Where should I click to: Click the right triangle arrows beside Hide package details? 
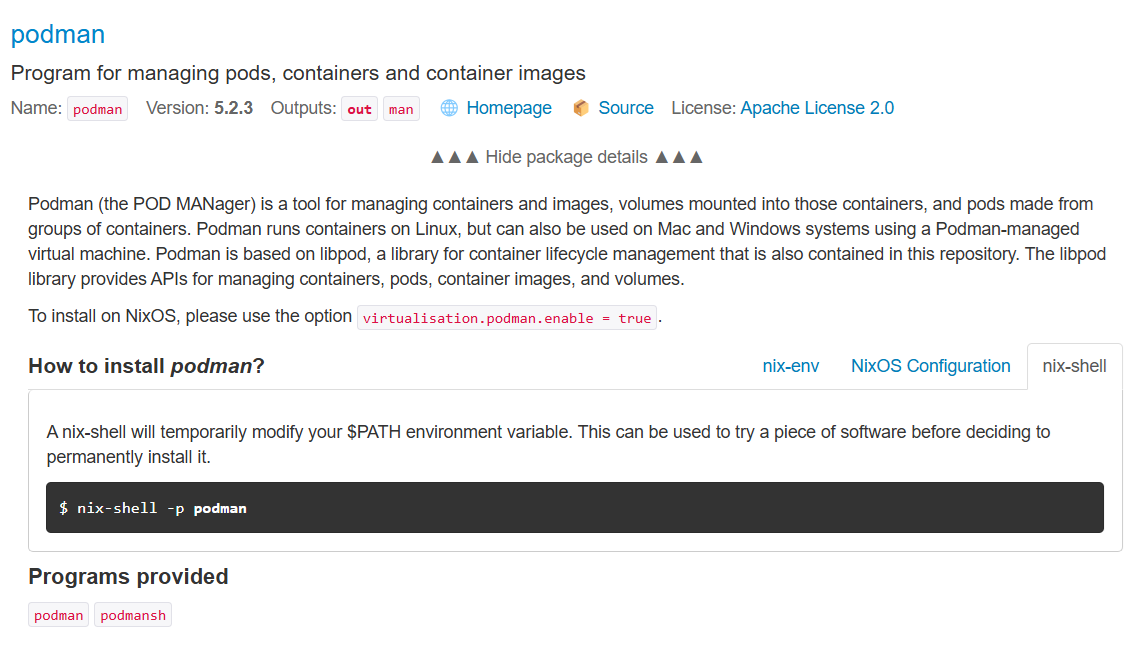[679, 157]
